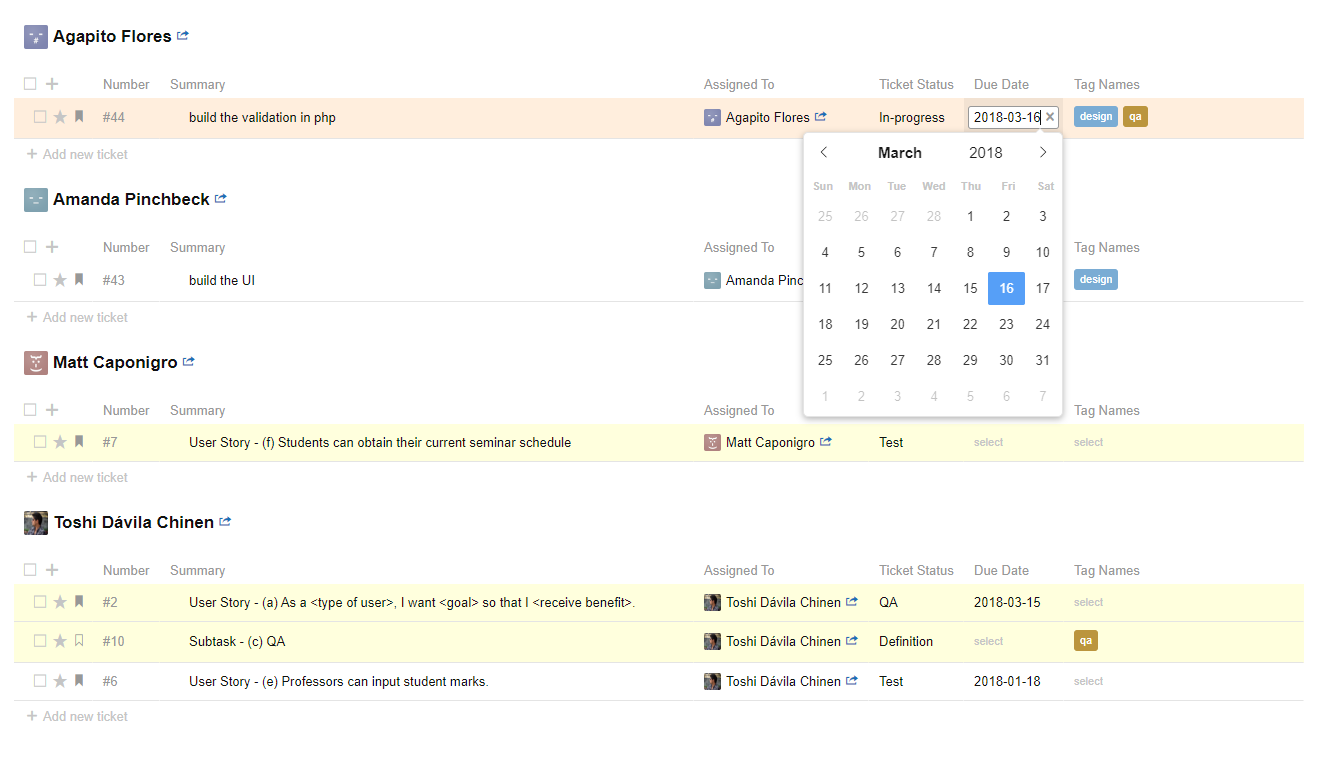Star ticket #6
Screen dimensions: 1320x780
pyautogui.click(x=60, y=681)
